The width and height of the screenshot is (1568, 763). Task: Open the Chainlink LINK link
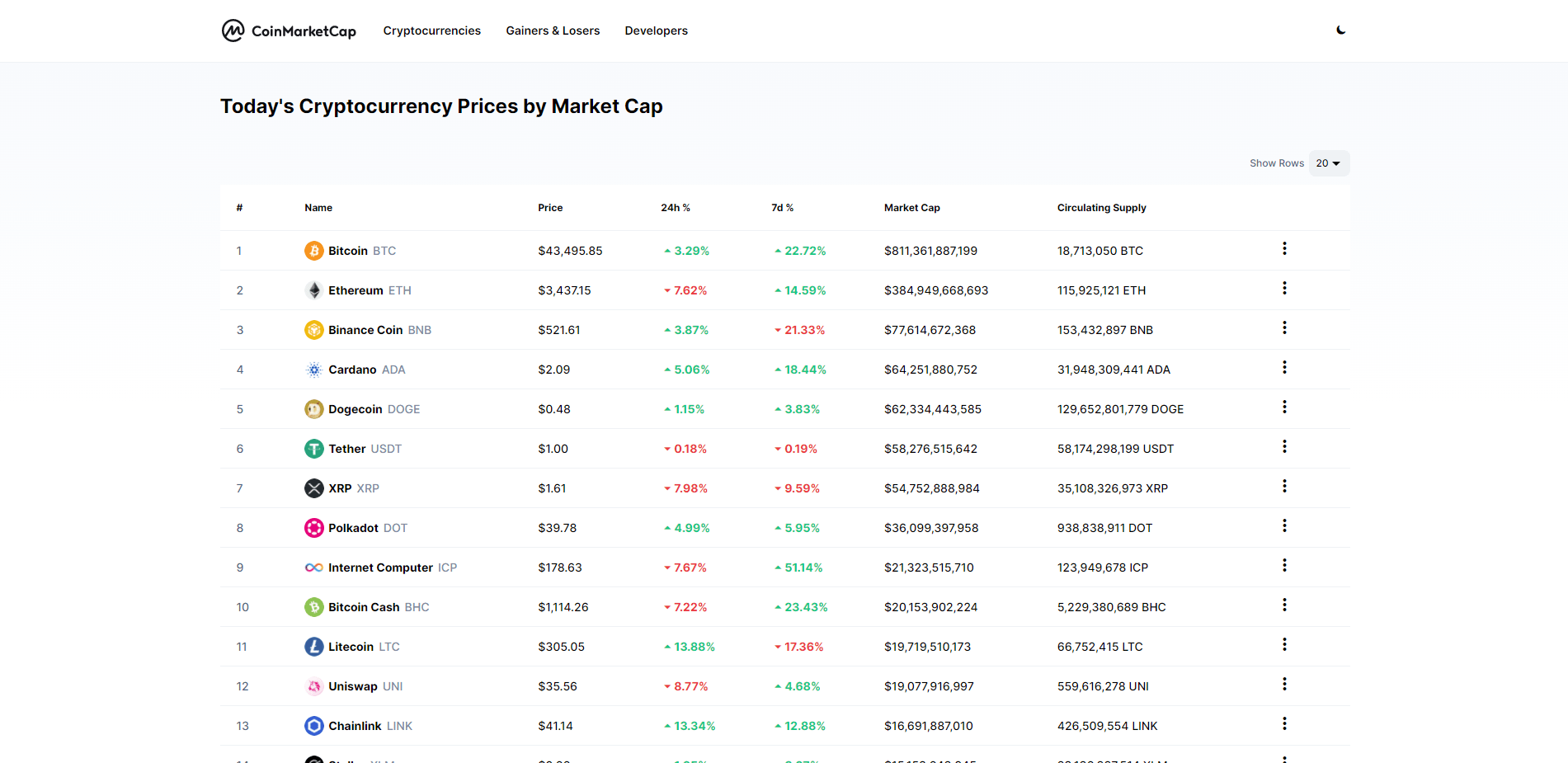[370, 726]
